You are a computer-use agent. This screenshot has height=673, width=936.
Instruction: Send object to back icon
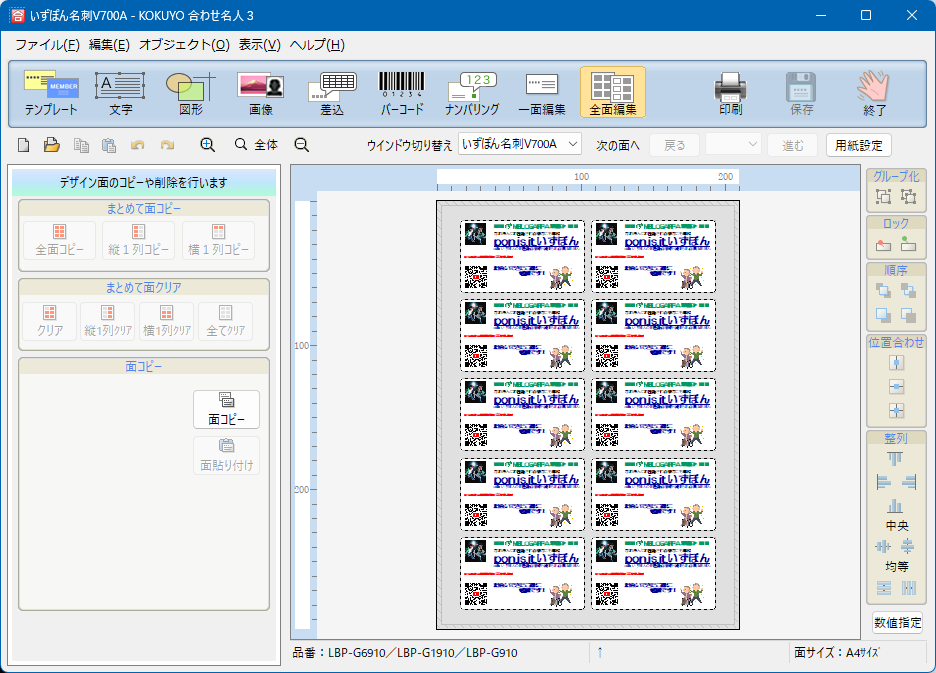point(909,291)
